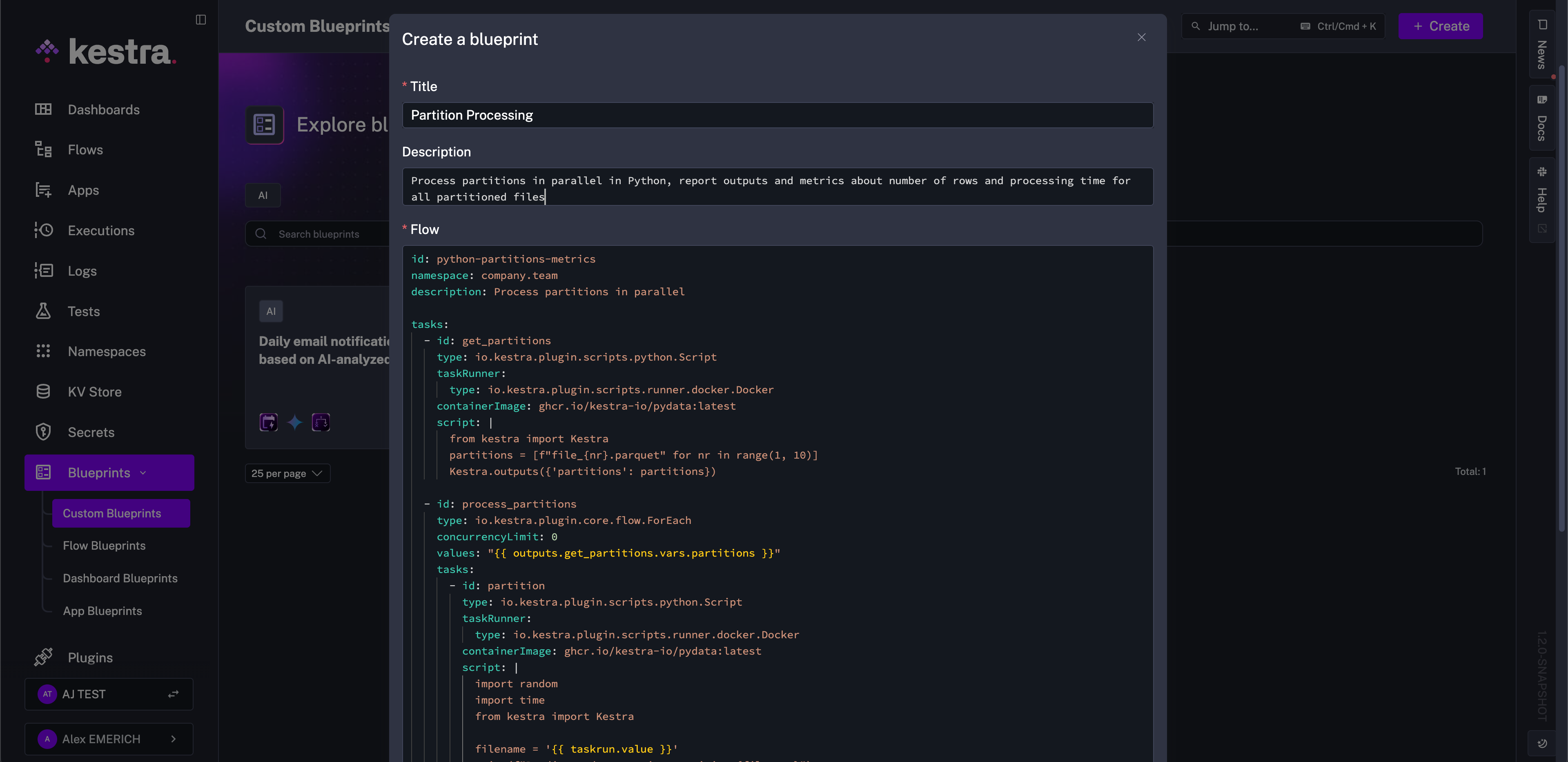This screenshot has width=1568, height=762.
Task: Open the 25 per page dropdown
Action: tap(287, 474)
